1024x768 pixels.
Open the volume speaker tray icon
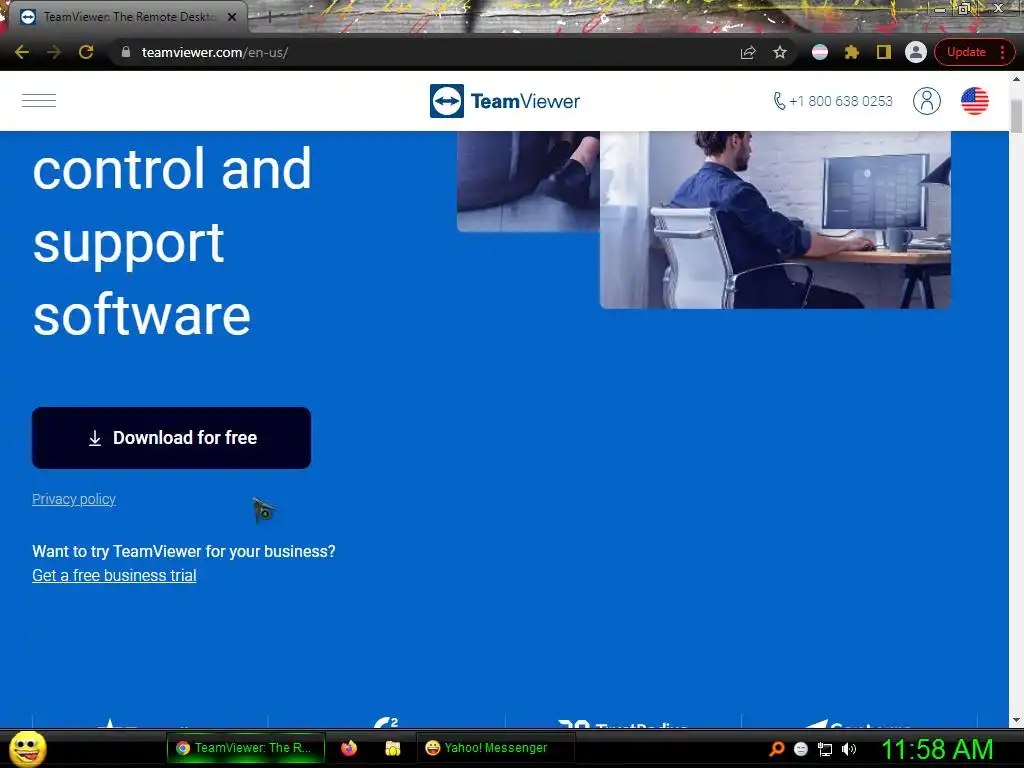pyautogui.click(x=849, y=749)
